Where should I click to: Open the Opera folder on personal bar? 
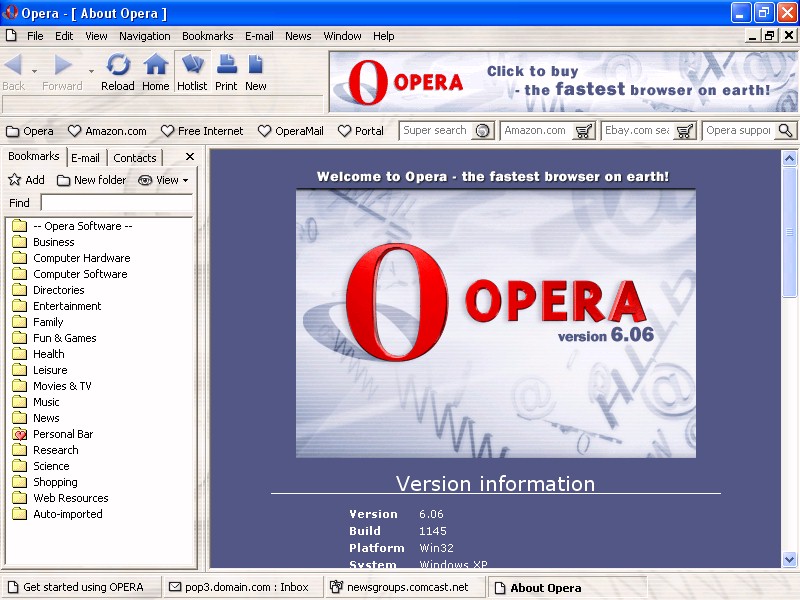click(x=30, y=131)
